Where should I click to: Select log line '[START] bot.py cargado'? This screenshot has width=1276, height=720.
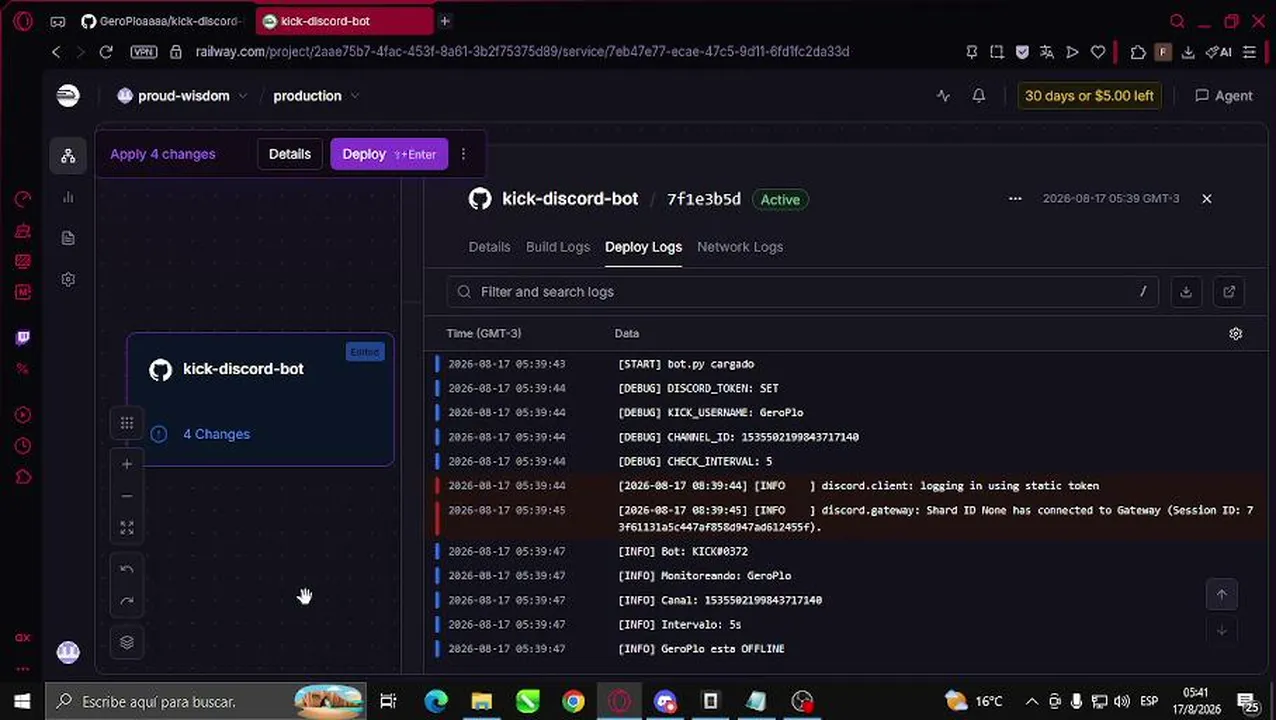tap(845, 364)
